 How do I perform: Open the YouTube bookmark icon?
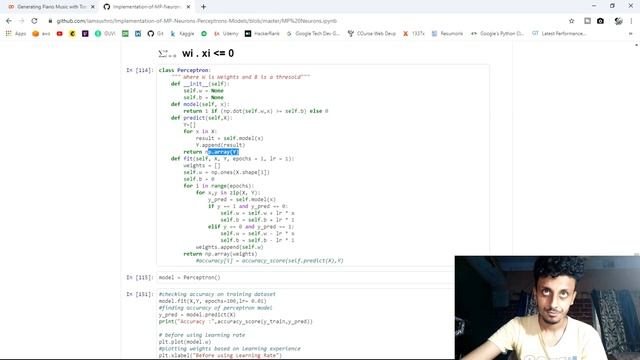pos(60,33)
